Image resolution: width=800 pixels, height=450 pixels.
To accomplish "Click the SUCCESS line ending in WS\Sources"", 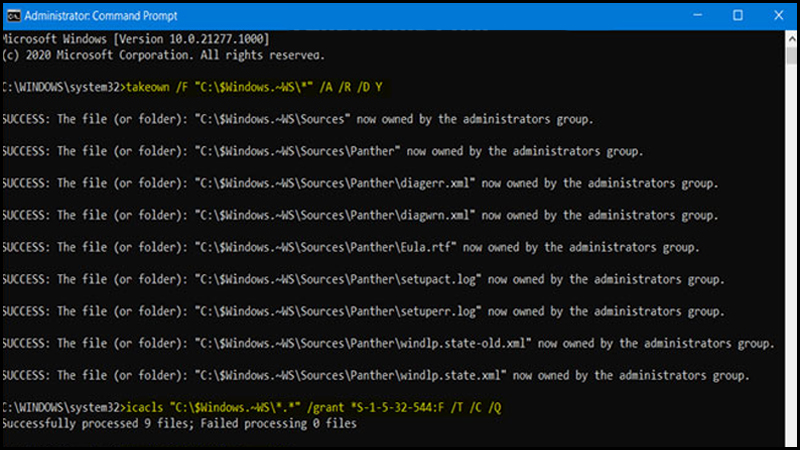I will click(298, 119).
